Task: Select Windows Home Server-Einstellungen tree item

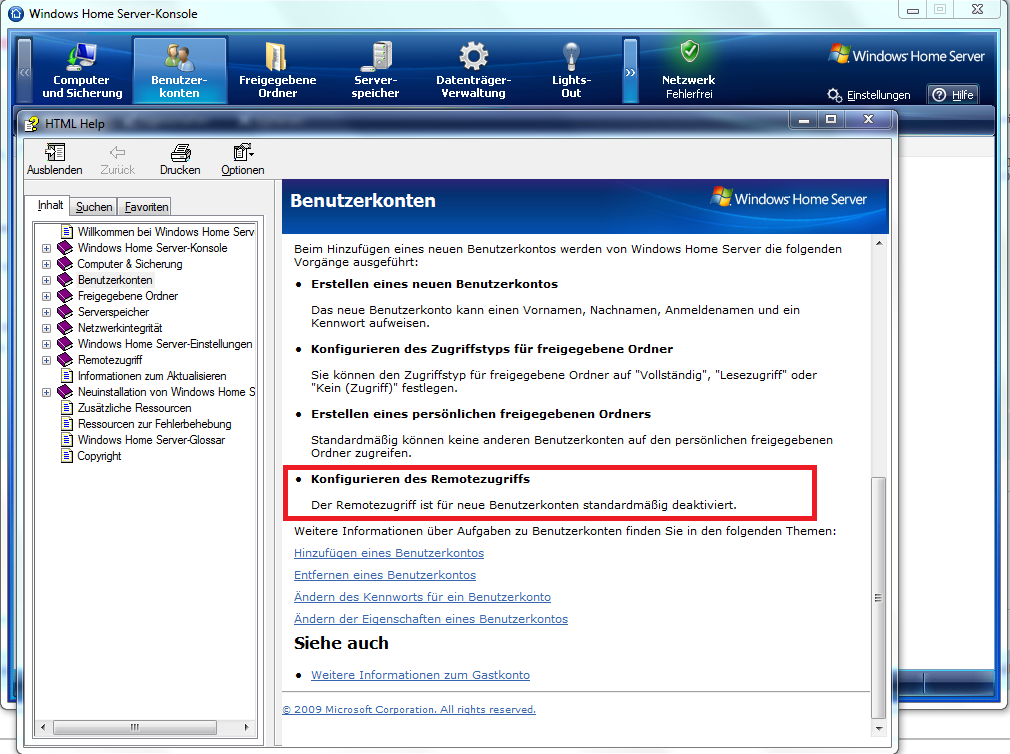Action: (165, 344)
